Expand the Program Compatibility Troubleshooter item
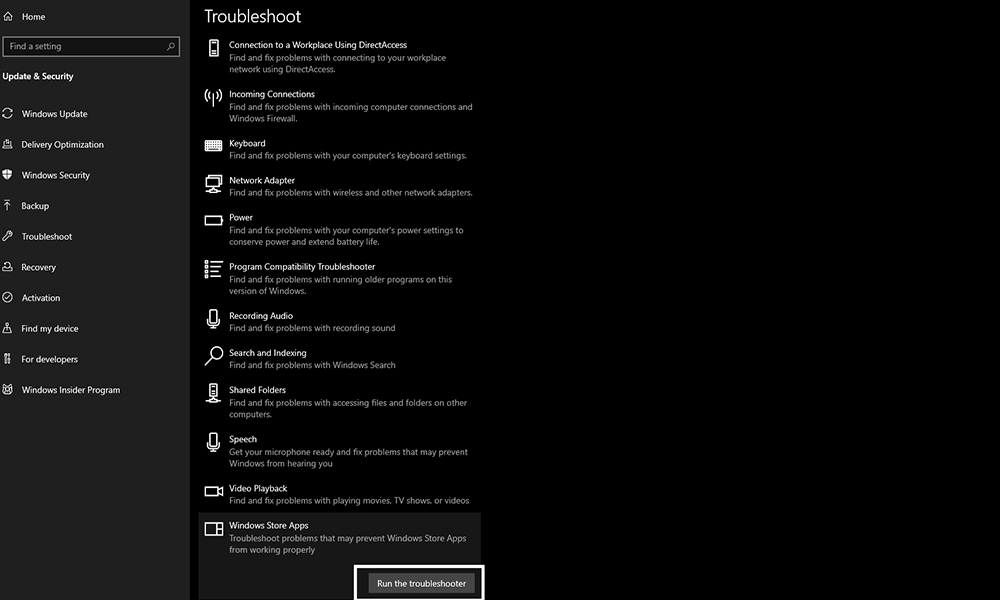The image size is (1000, 600). click(x=339, y=279)
